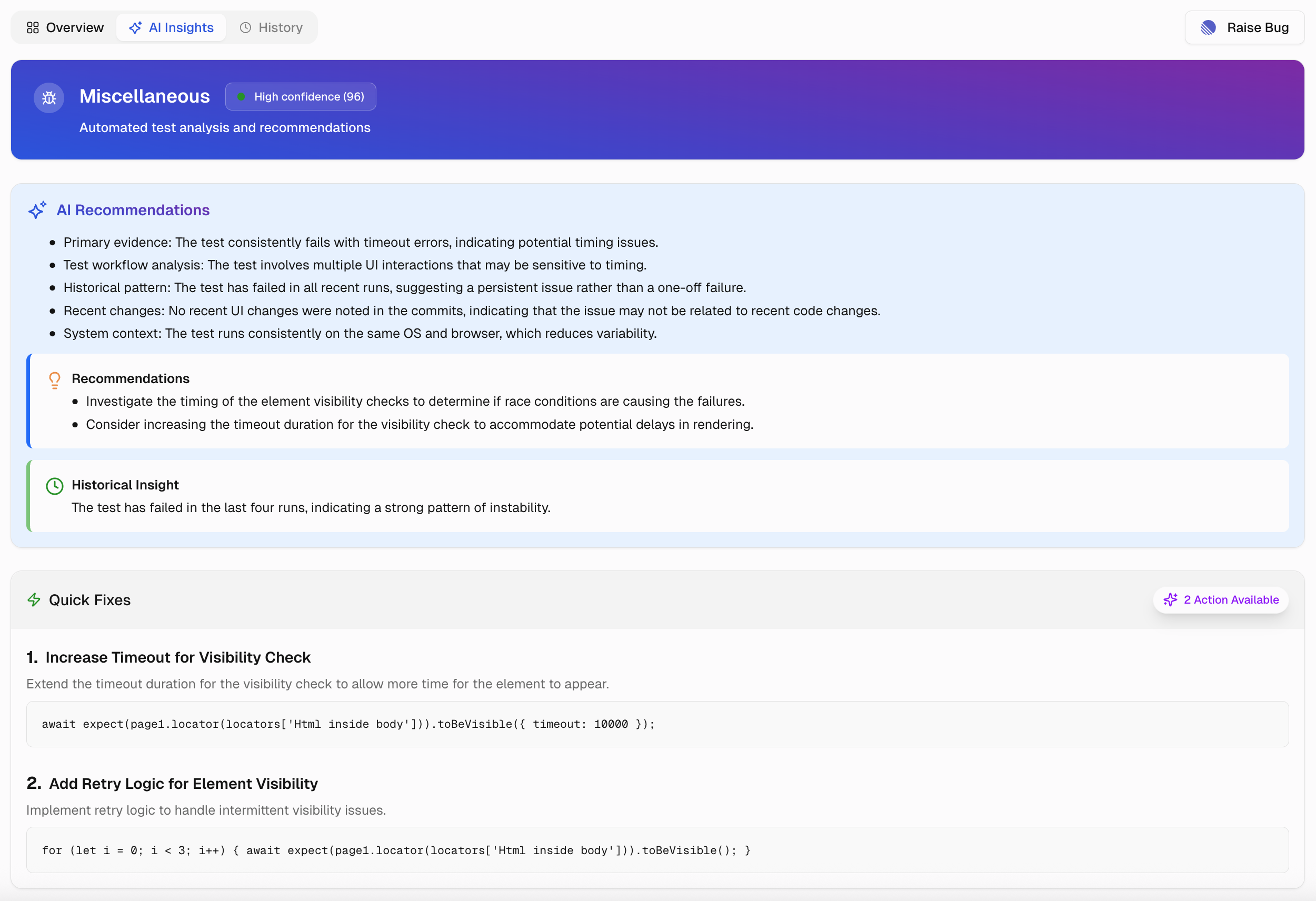Select the AI Insights tab
Viewport: 1316px width, 901px height.
click(x=171, y=28)
